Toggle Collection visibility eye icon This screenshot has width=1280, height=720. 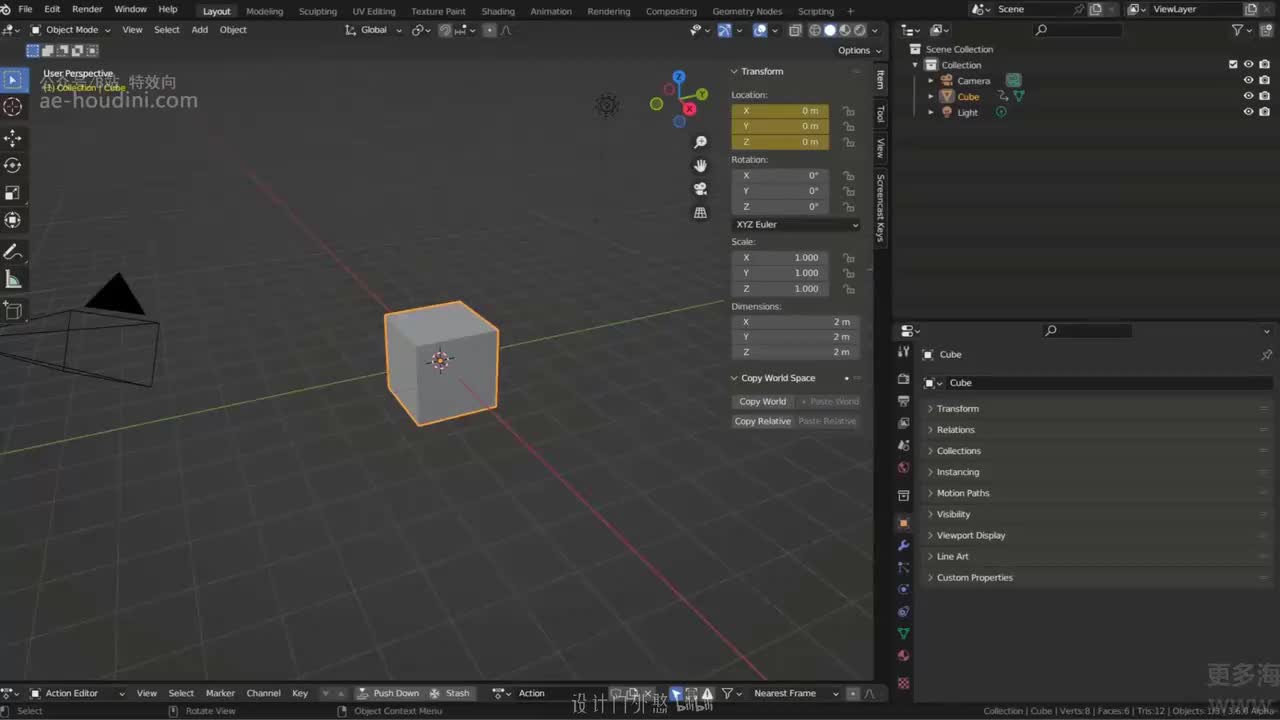coord(1248,65)
